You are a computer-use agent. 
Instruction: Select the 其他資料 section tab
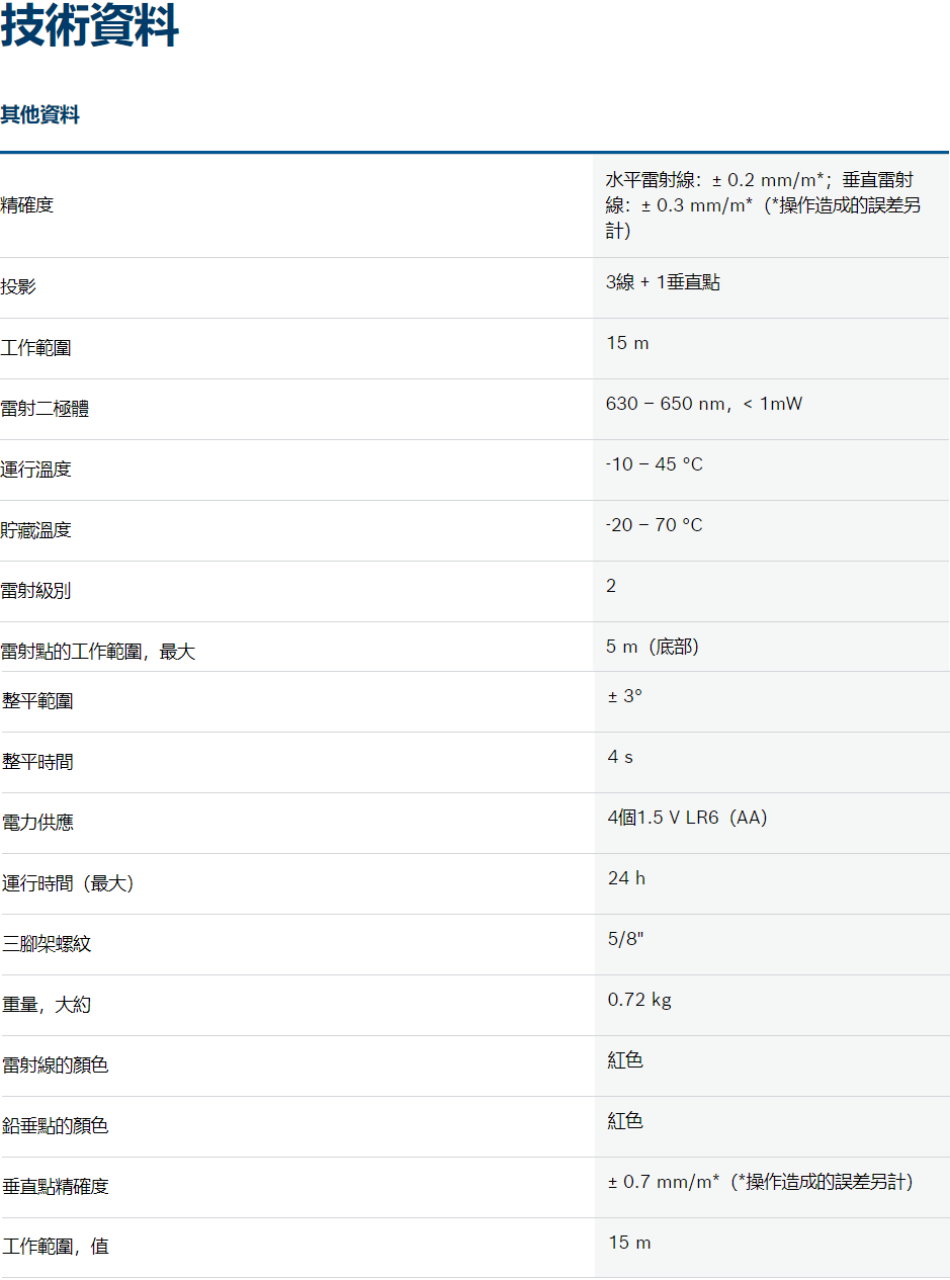pyautogui.click(x=40, y=115)
